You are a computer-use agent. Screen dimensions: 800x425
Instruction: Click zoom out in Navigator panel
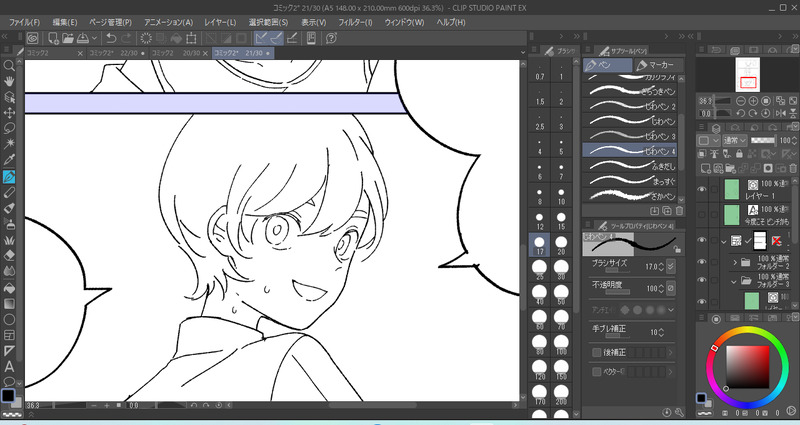(x=741, y=101)
